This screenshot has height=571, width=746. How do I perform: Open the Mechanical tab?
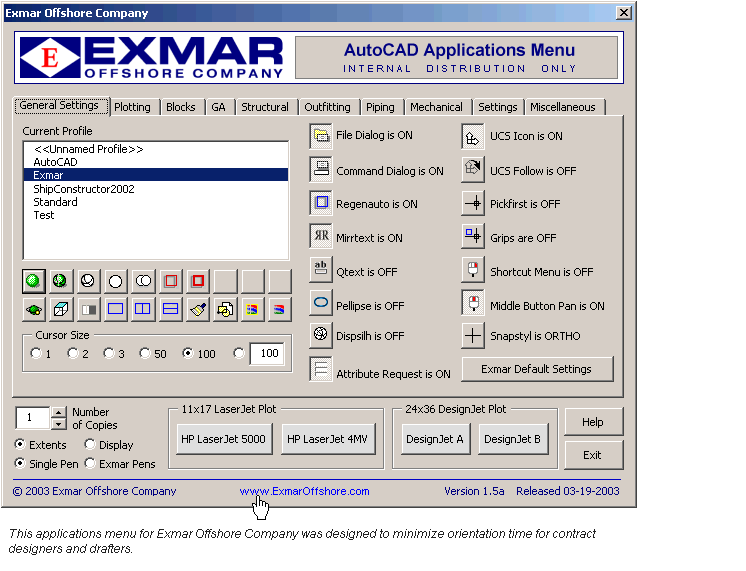[436, 107]
